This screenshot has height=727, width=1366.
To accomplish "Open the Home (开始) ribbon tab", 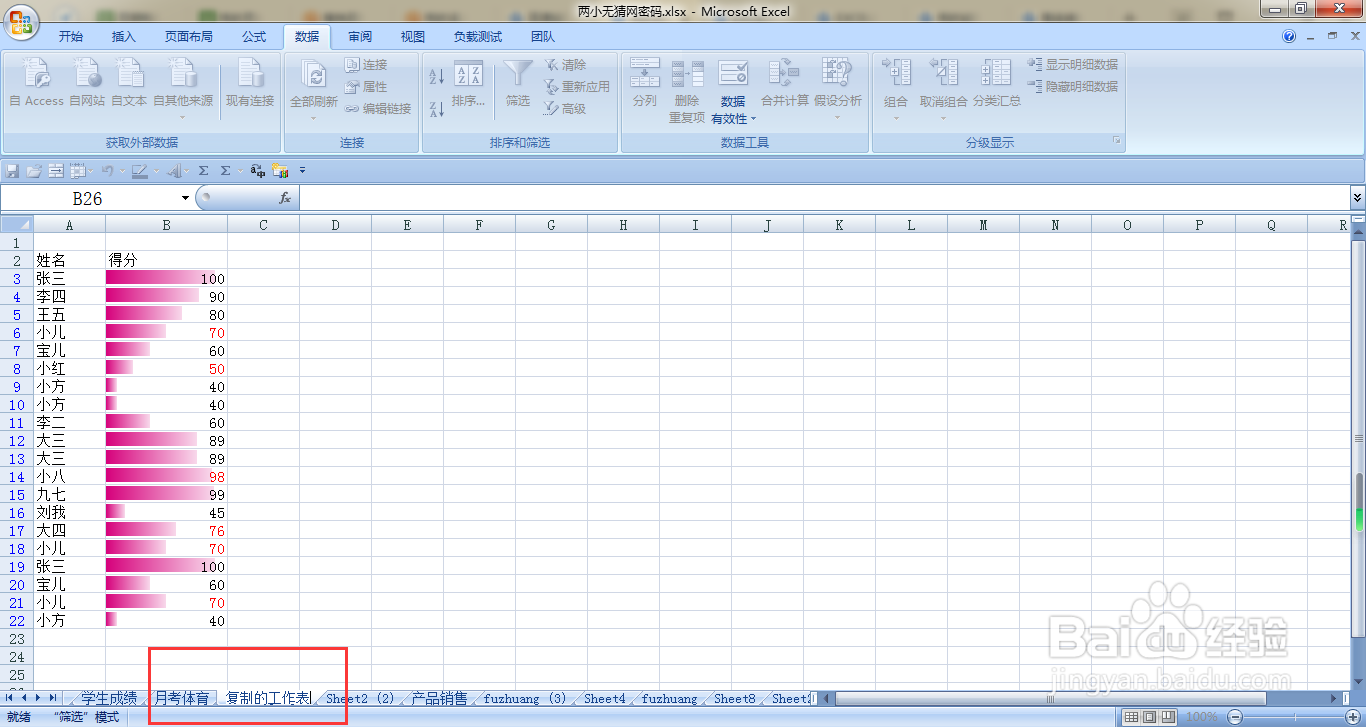I will (71, 37).
